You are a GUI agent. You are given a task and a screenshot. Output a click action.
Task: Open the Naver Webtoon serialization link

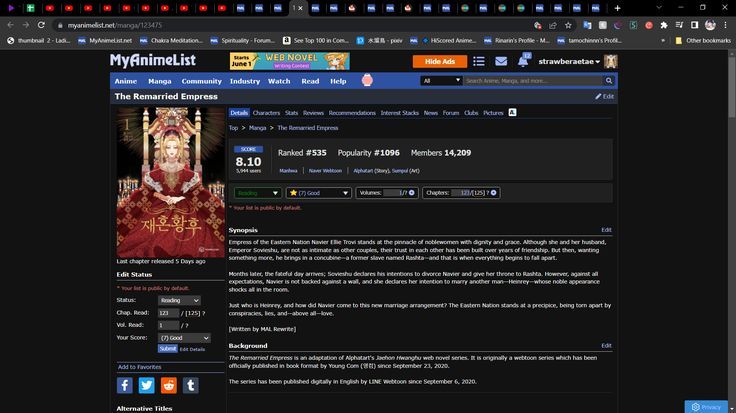click(x=325, y=171)
